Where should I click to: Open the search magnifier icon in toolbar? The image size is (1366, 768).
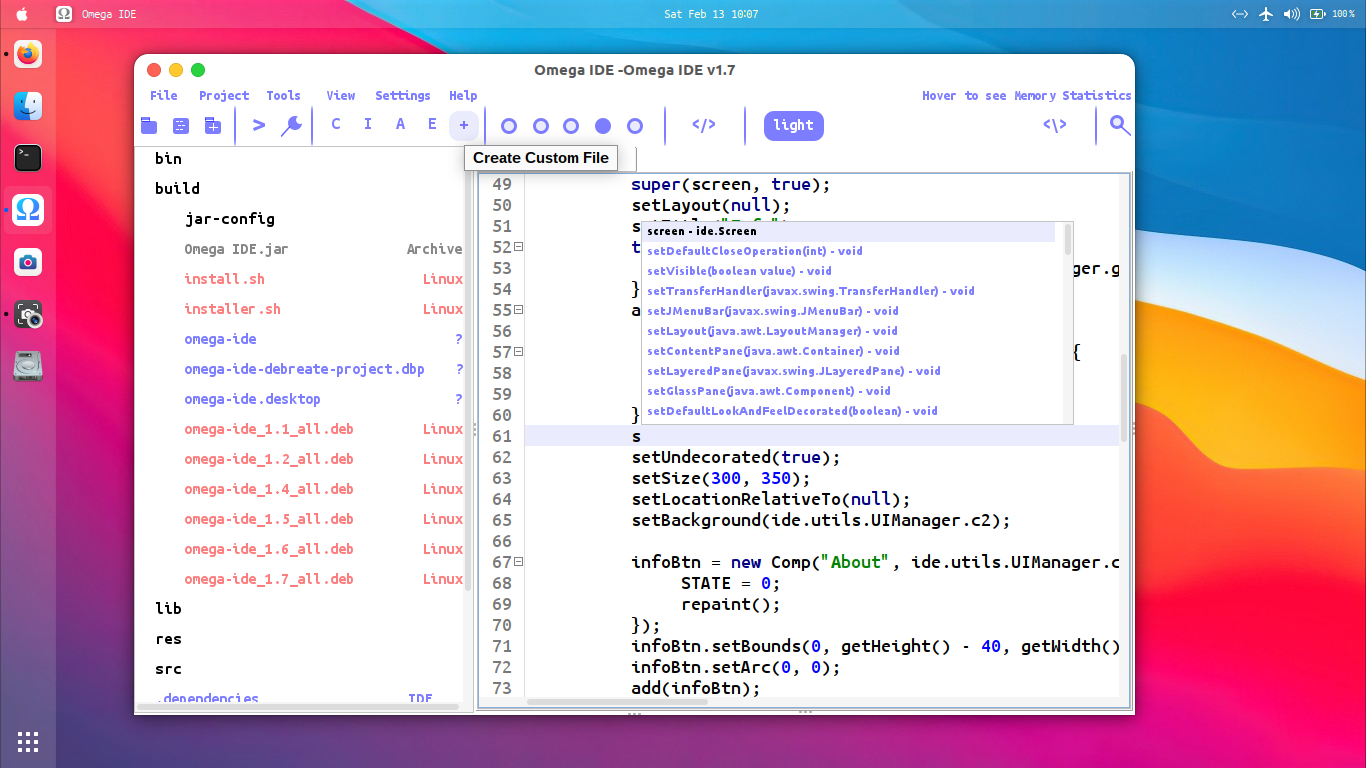pyautogui.click(x=1120, y=125)
